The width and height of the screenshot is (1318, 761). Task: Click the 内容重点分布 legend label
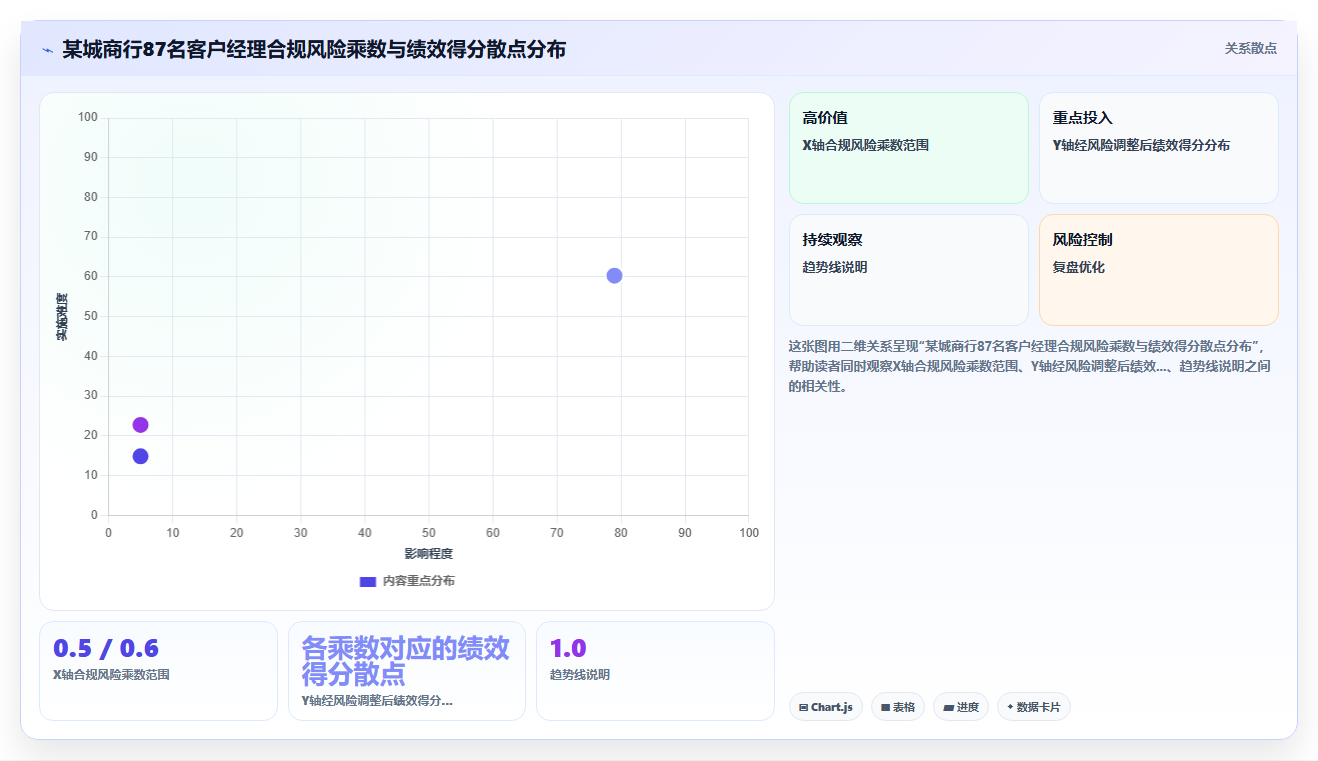coord(418,581)
